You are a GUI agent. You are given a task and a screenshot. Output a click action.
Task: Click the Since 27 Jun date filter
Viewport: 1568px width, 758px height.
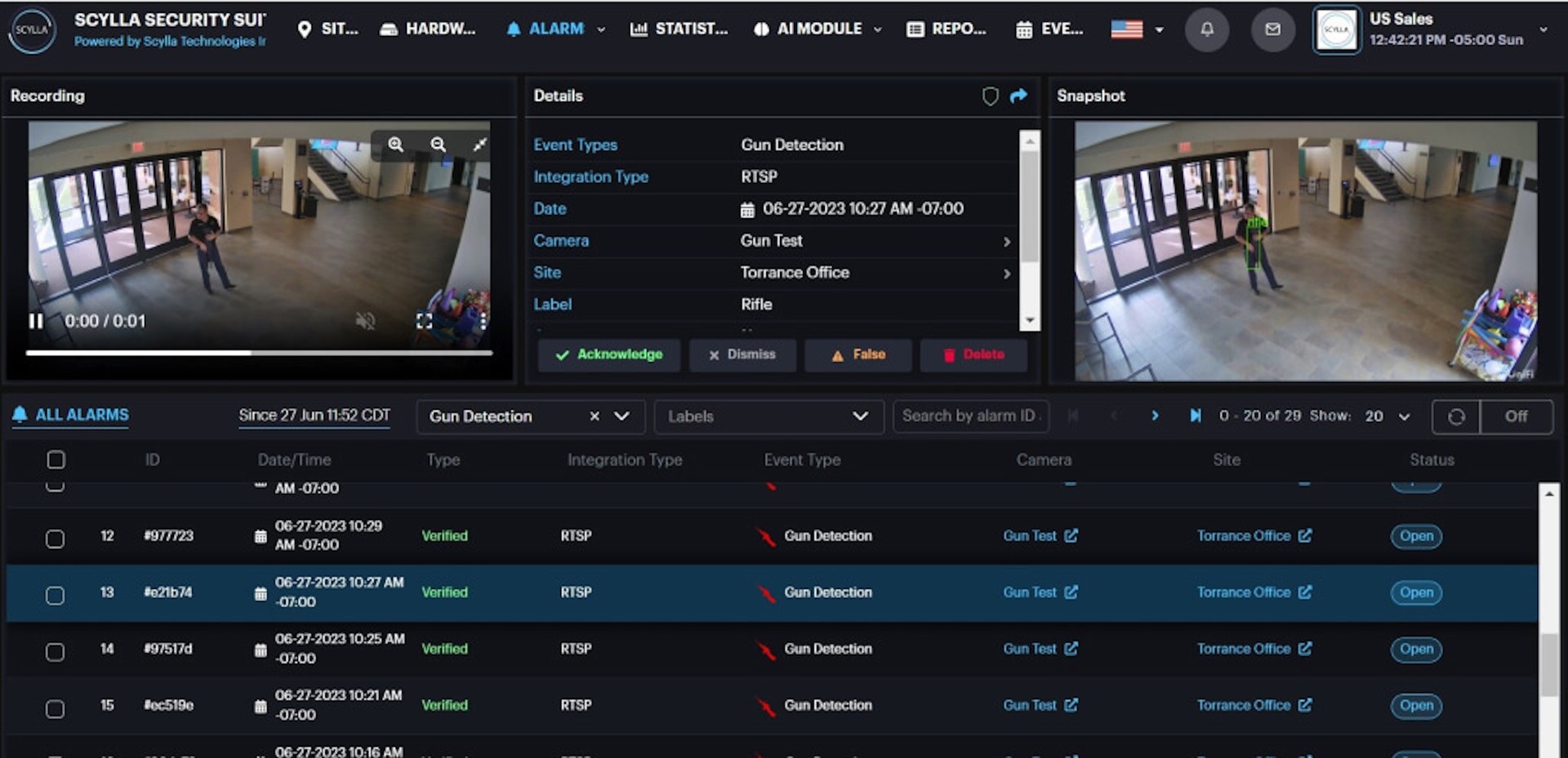[x=314, y=416]
